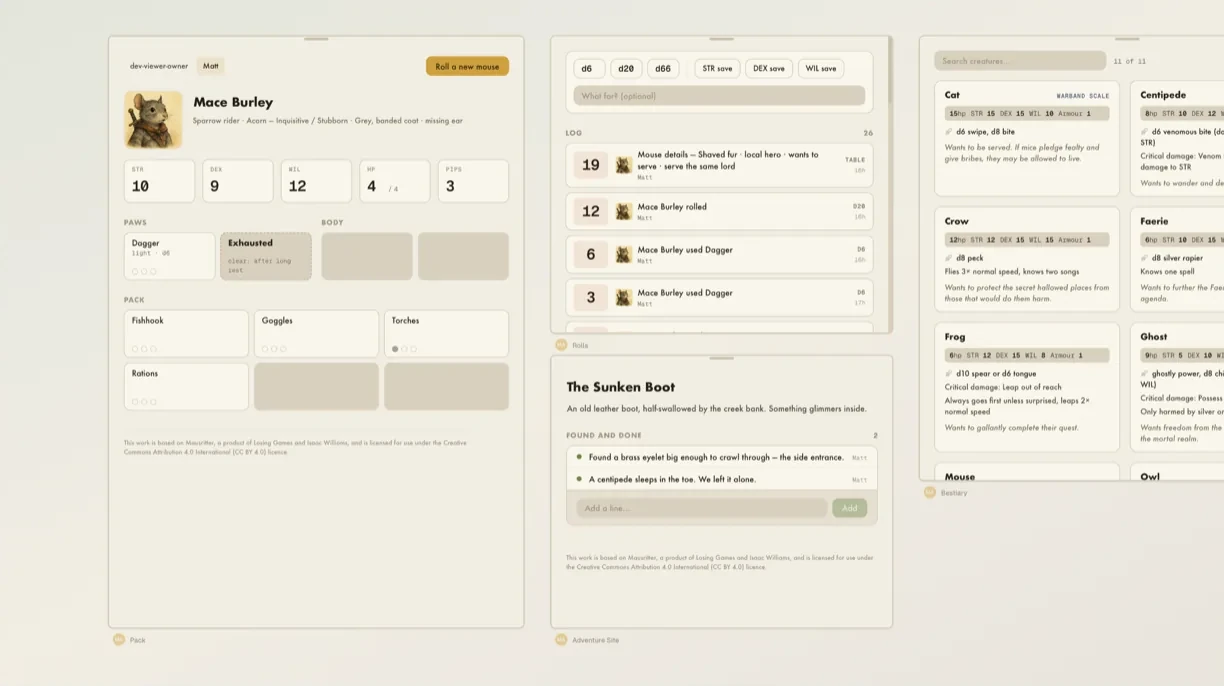Open the STR stat box
This screenshot has width=1224, height=686.
click(x=159, y=181)
